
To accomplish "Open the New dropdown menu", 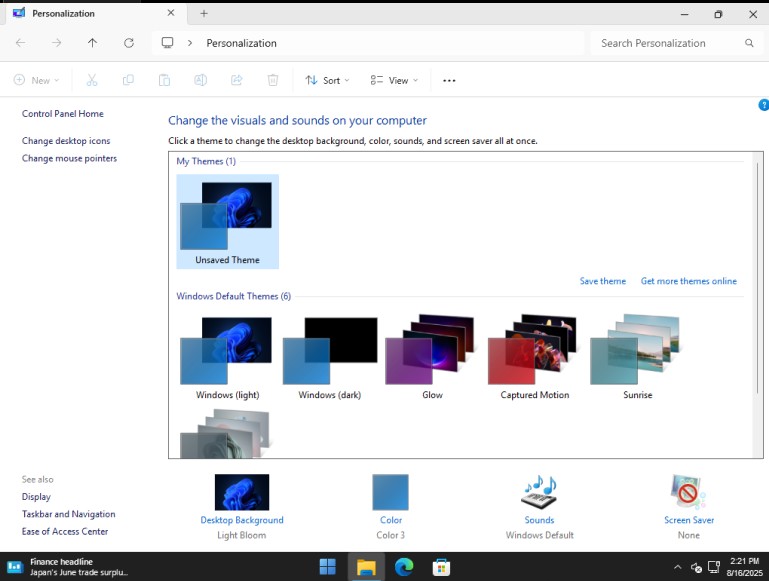I will (37, 80).
